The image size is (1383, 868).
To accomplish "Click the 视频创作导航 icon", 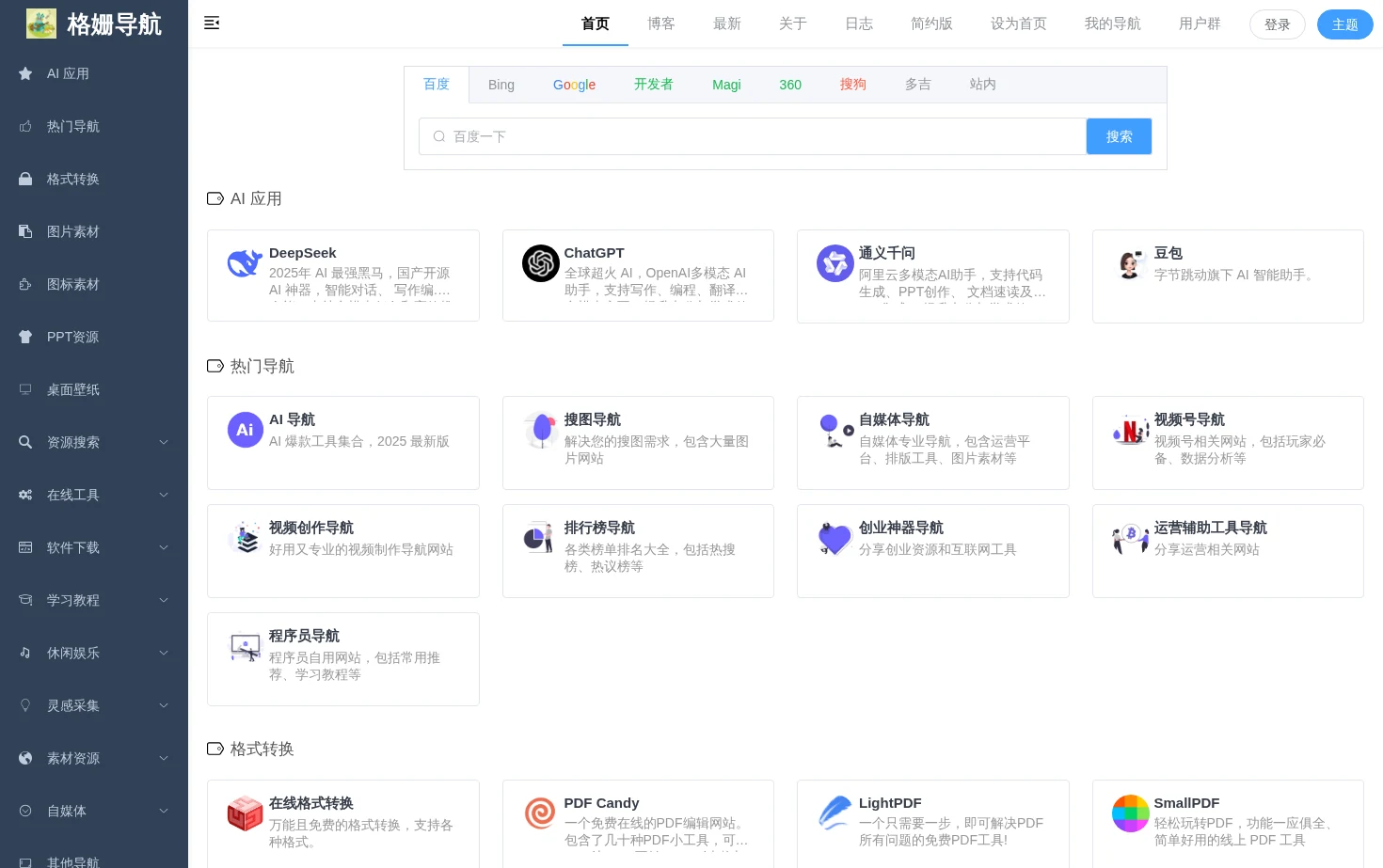I will coord(245,538).
